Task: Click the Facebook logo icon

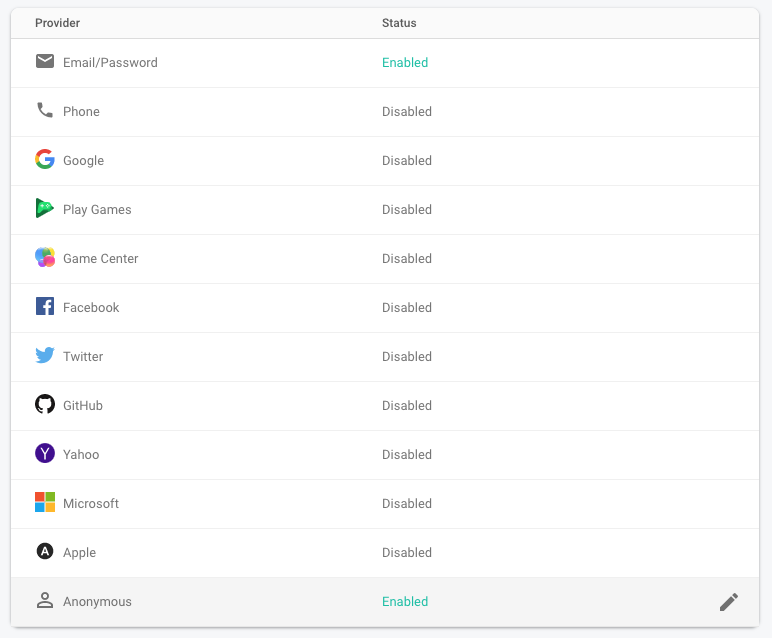Action: 44,307
